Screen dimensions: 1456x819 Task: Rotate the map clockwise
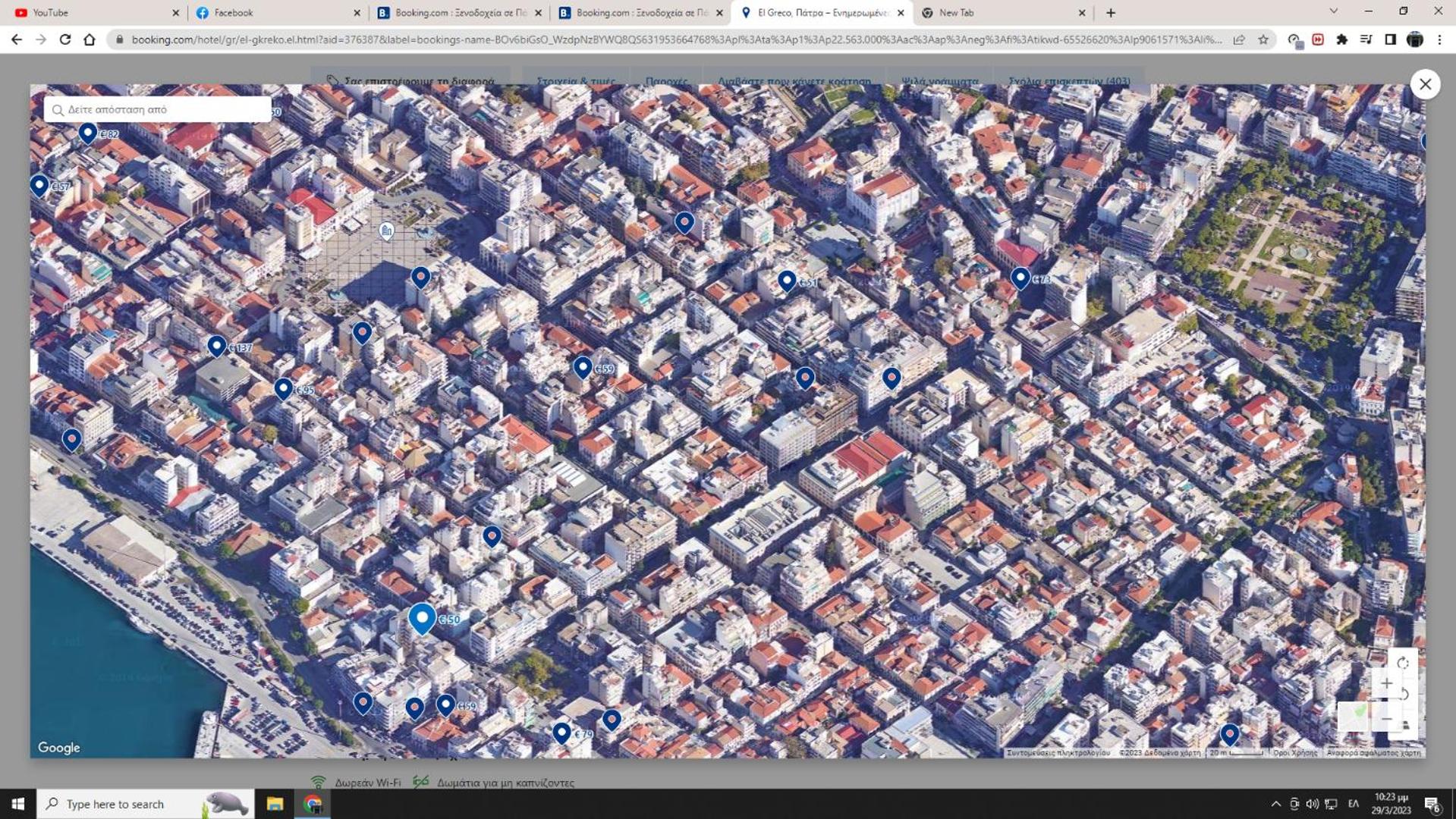click(x=1403, y=663)
